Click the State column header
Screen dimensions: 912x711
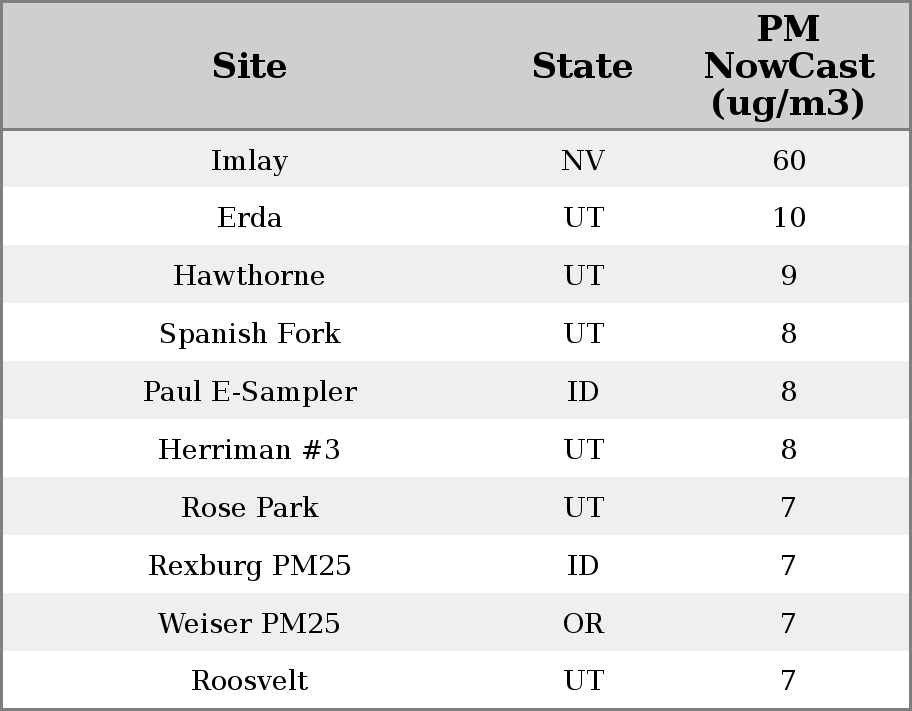tap(582, 66)
